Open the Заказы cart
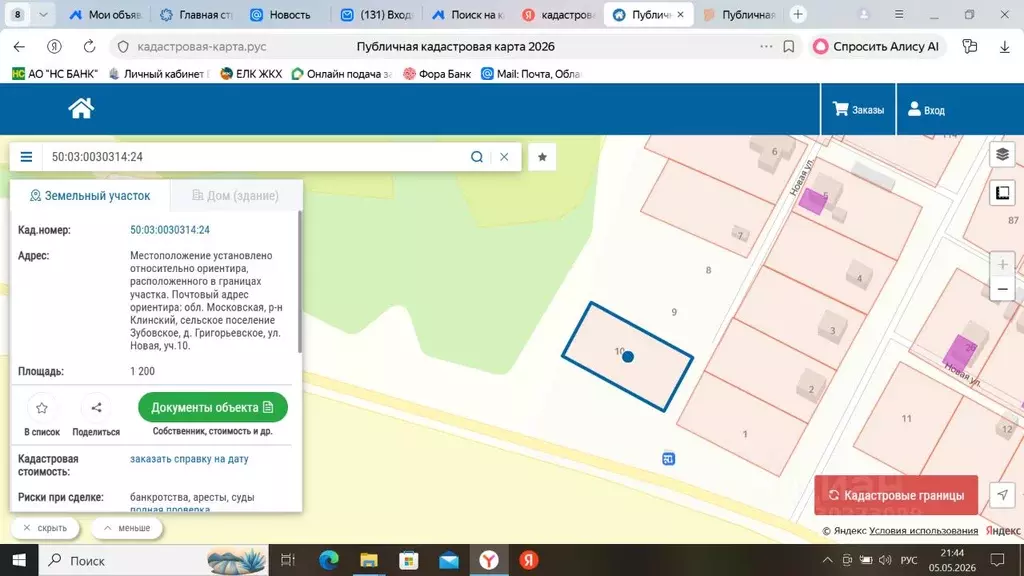This screenshot has width=1024, height=576. 858,110
